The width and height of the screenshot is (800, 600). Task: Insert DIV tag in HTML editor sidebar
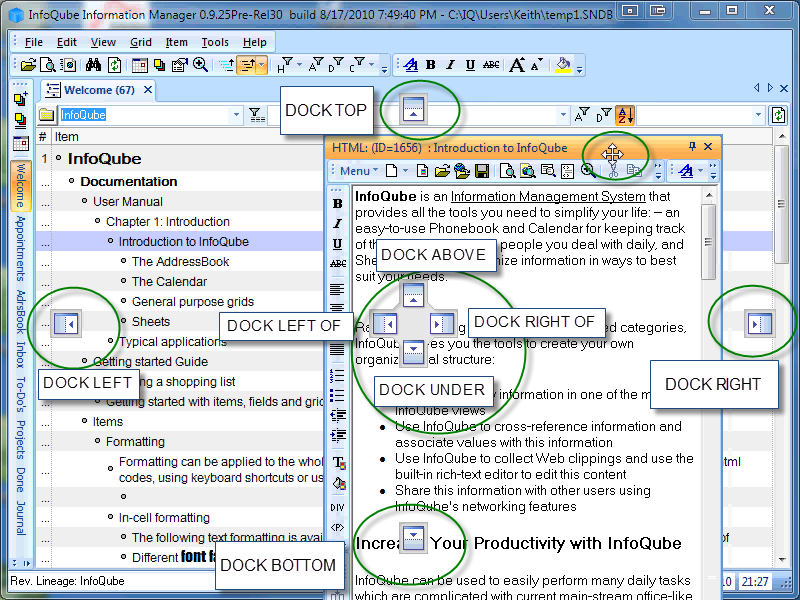pos(337,507)
